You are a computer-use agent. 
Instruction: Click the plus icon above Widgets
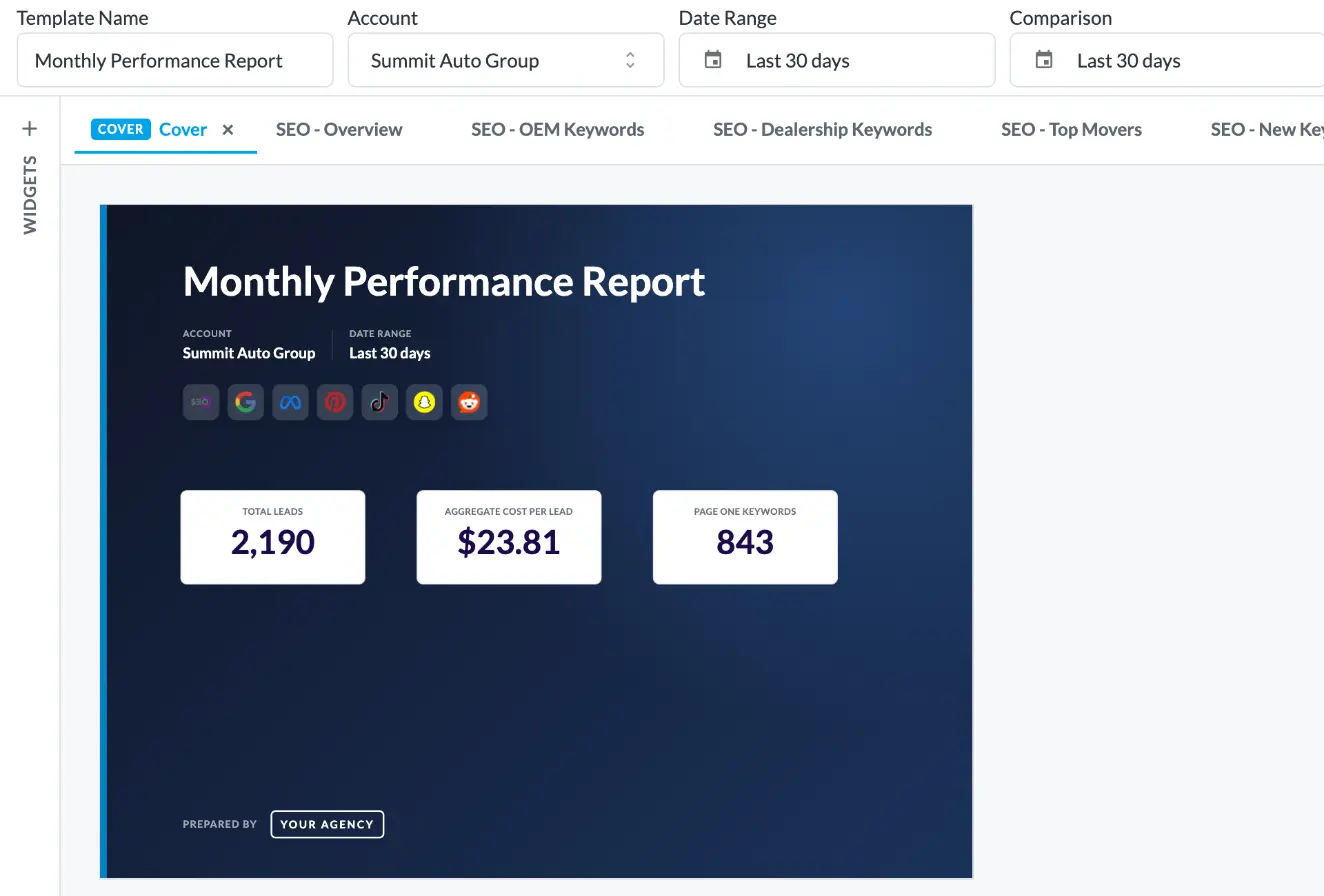click(x=30, y=128)
